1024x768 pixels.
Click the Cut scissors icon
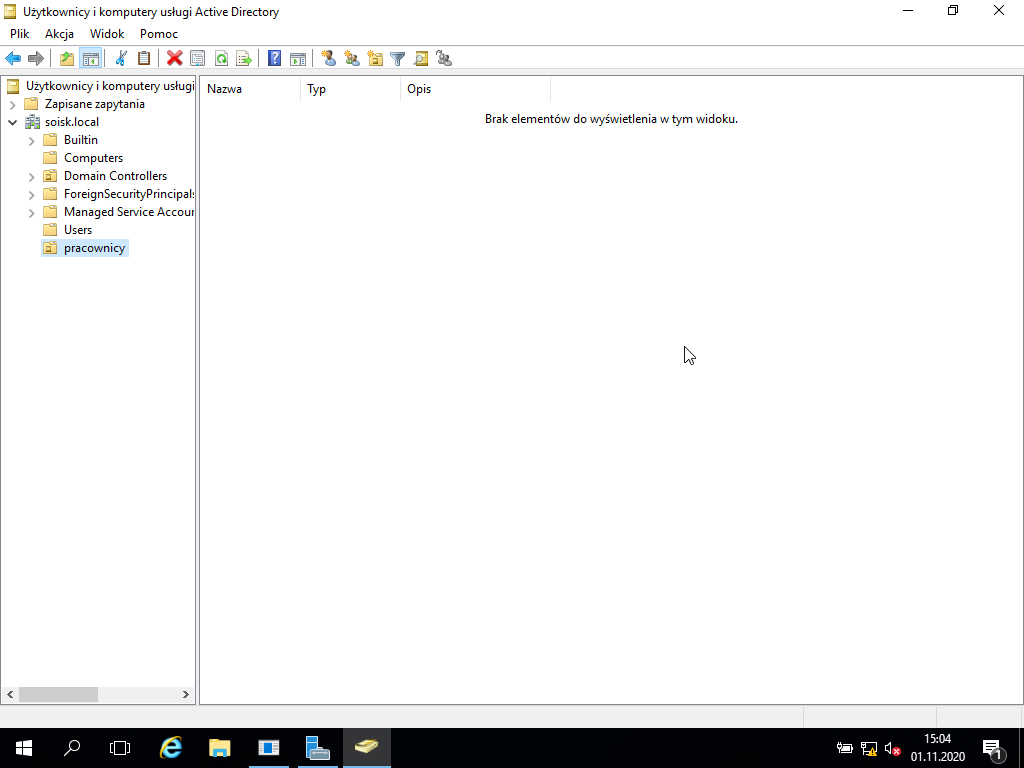pos(121,58)
